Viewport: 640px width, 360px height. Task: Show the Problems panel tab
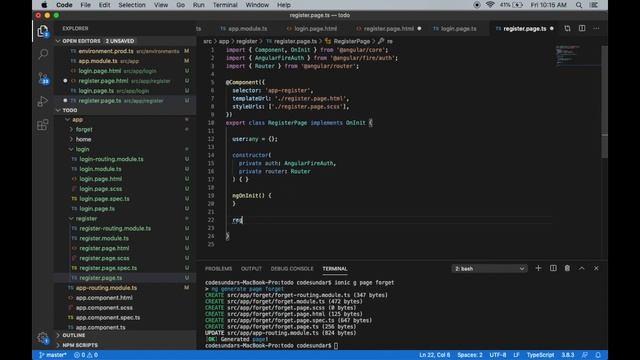218,269
